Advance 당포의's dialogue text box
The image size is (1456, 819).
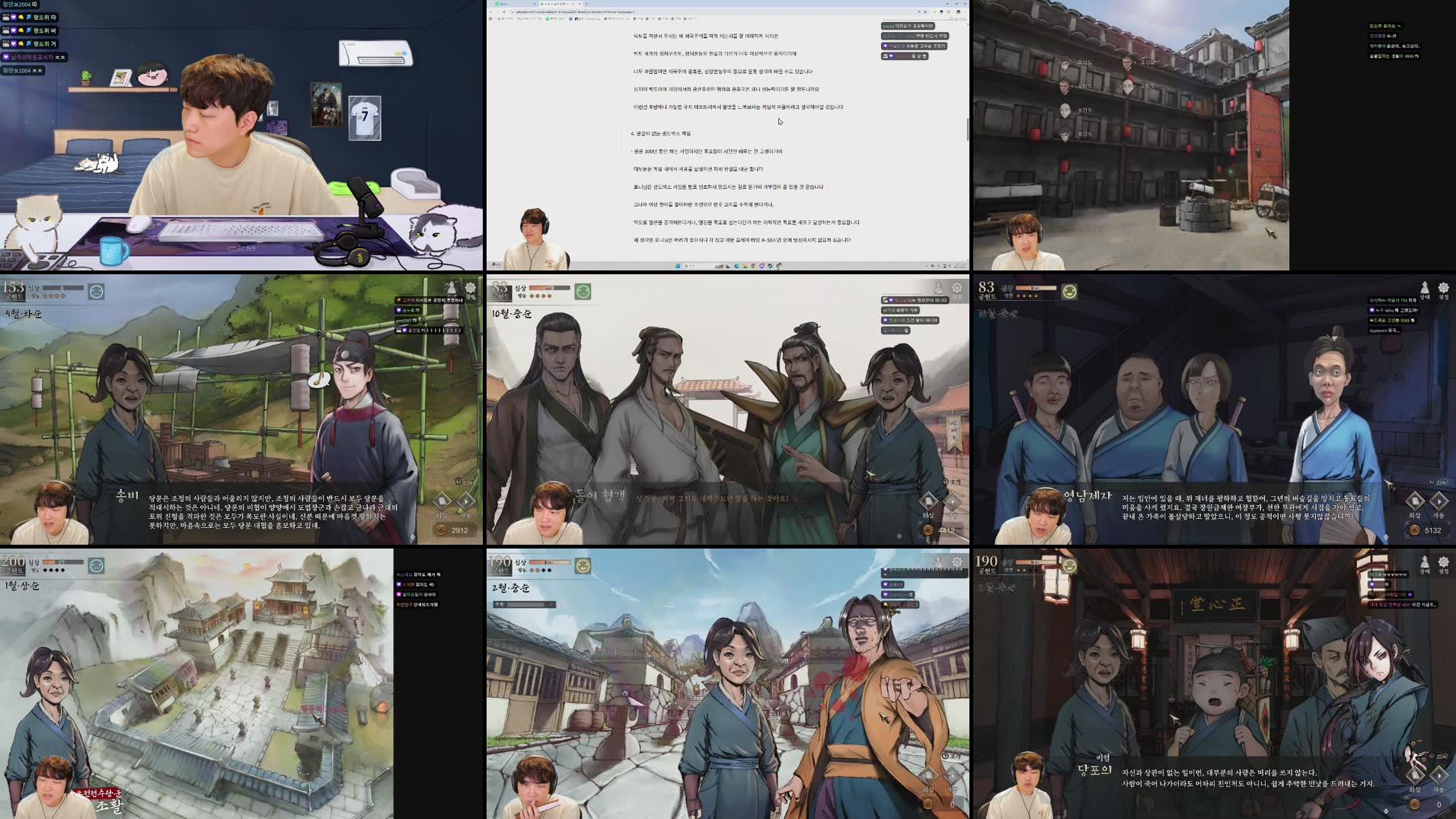[1248, 778]
